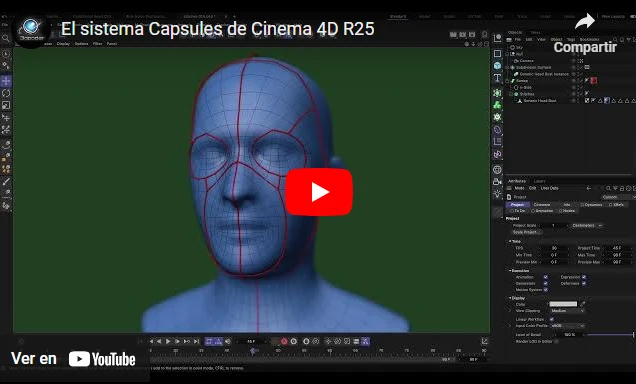Click the red Record keyframe button
Screen dimensions: 636x384
[x=284, y=341]
